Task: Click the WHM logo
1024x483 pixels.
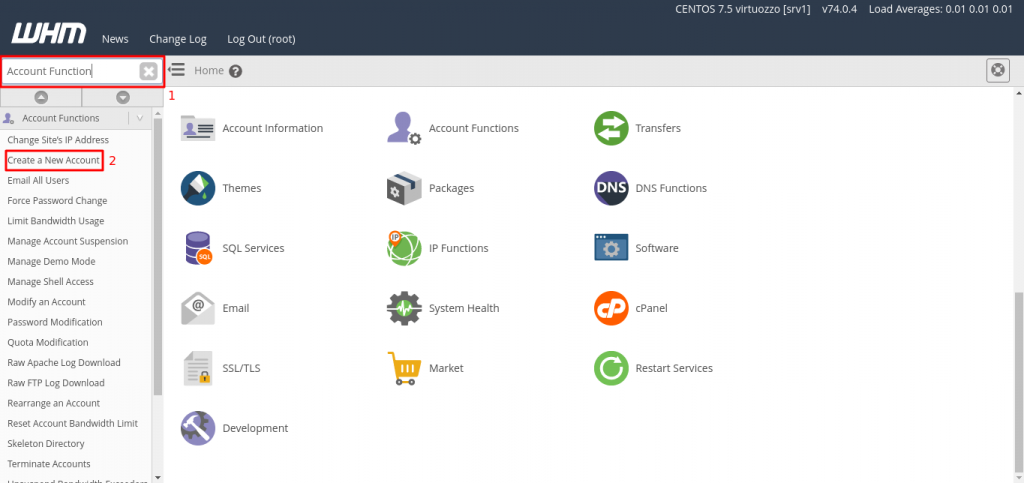Action: 49,34
